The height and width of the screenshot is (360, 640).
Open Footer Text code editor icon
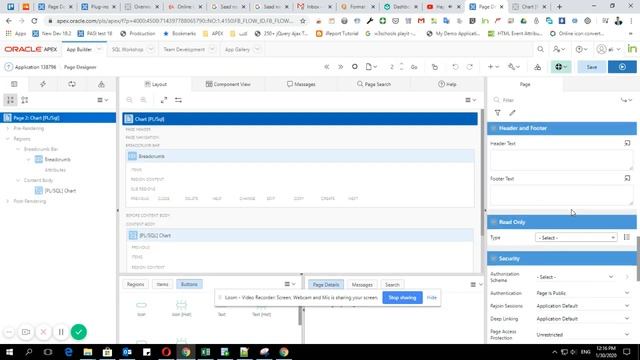click(x=627, y=178)
